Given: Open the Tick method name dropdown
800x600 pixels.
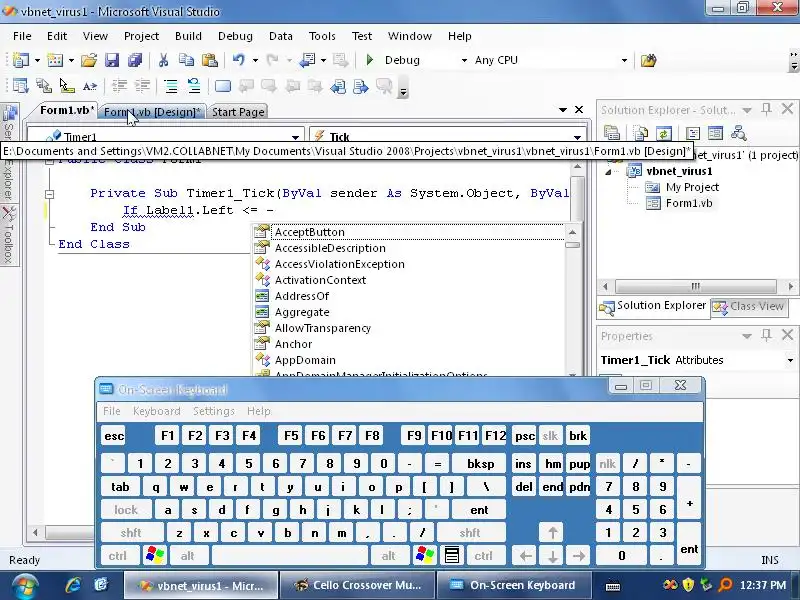Looking at the screenshot, I should tap(577, 137).
